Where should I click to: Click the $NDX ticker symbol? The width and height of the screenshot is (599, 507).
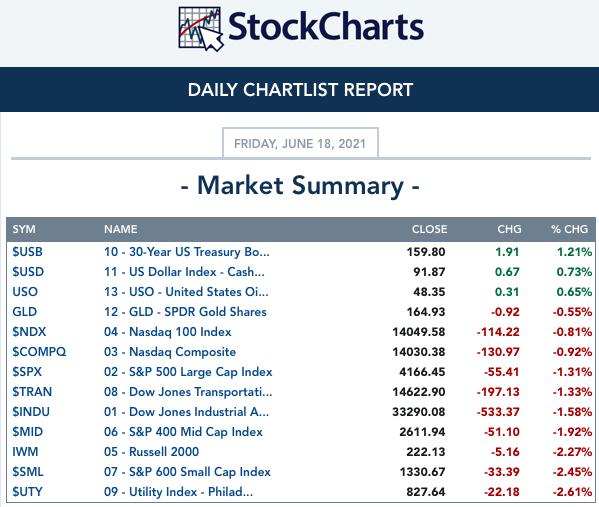[x=29, y=332]
